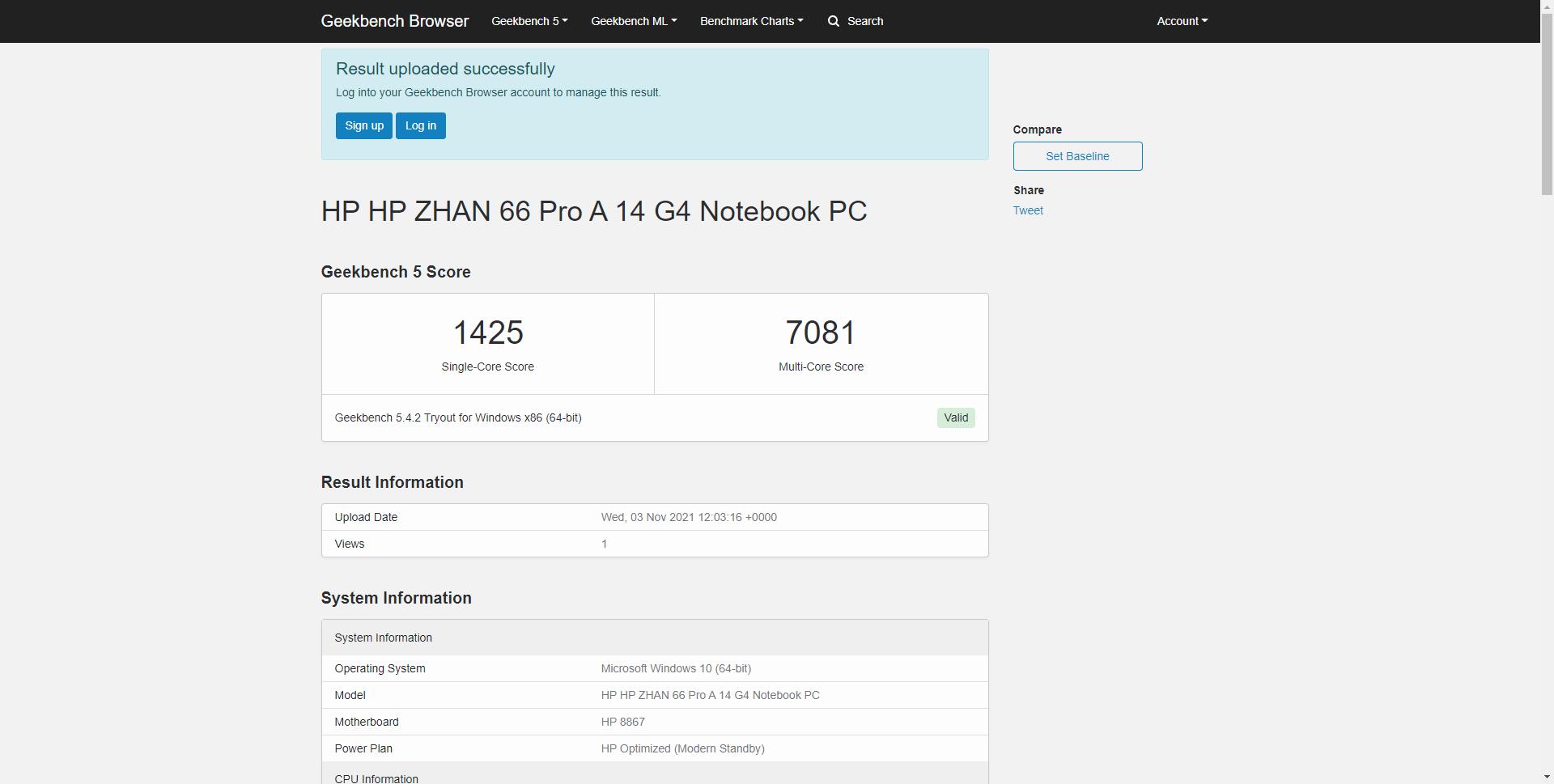The height and width of the screenshot is (784, 1554).
Task: Open the Benchmark Charts dropdown
Action: point(751,21)
